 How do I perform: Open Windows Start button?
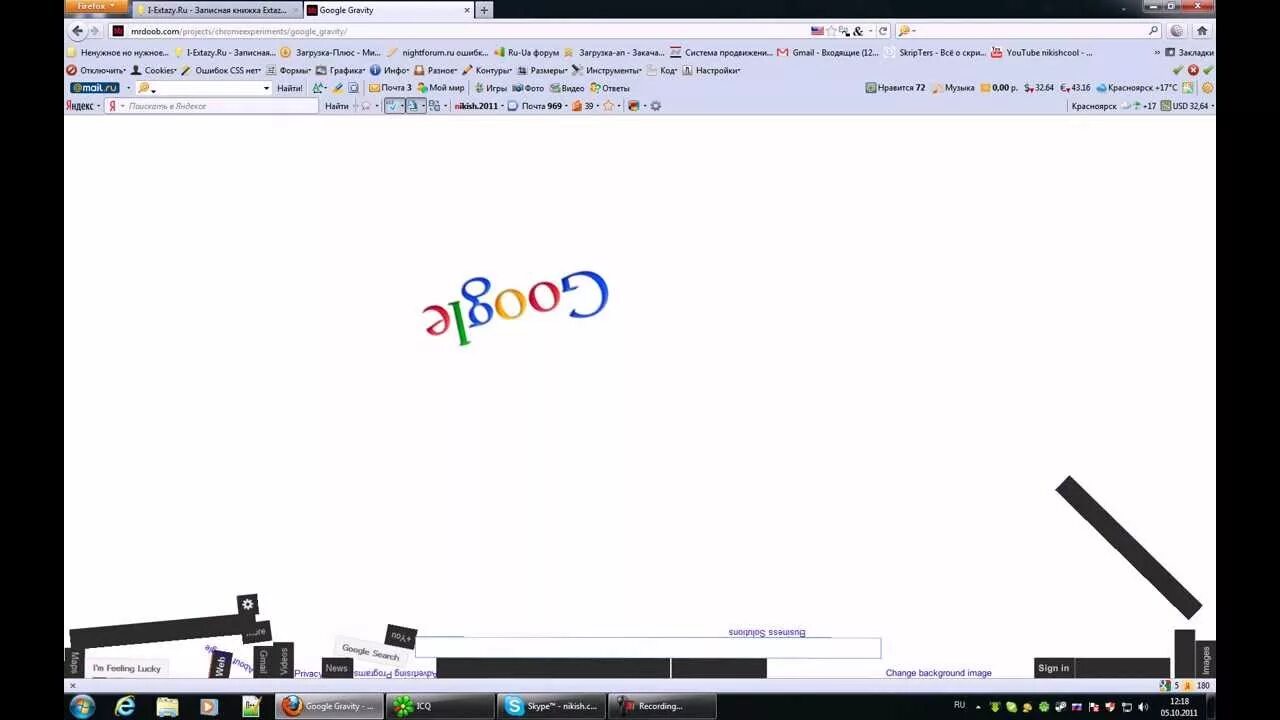(x=83, y=706)
